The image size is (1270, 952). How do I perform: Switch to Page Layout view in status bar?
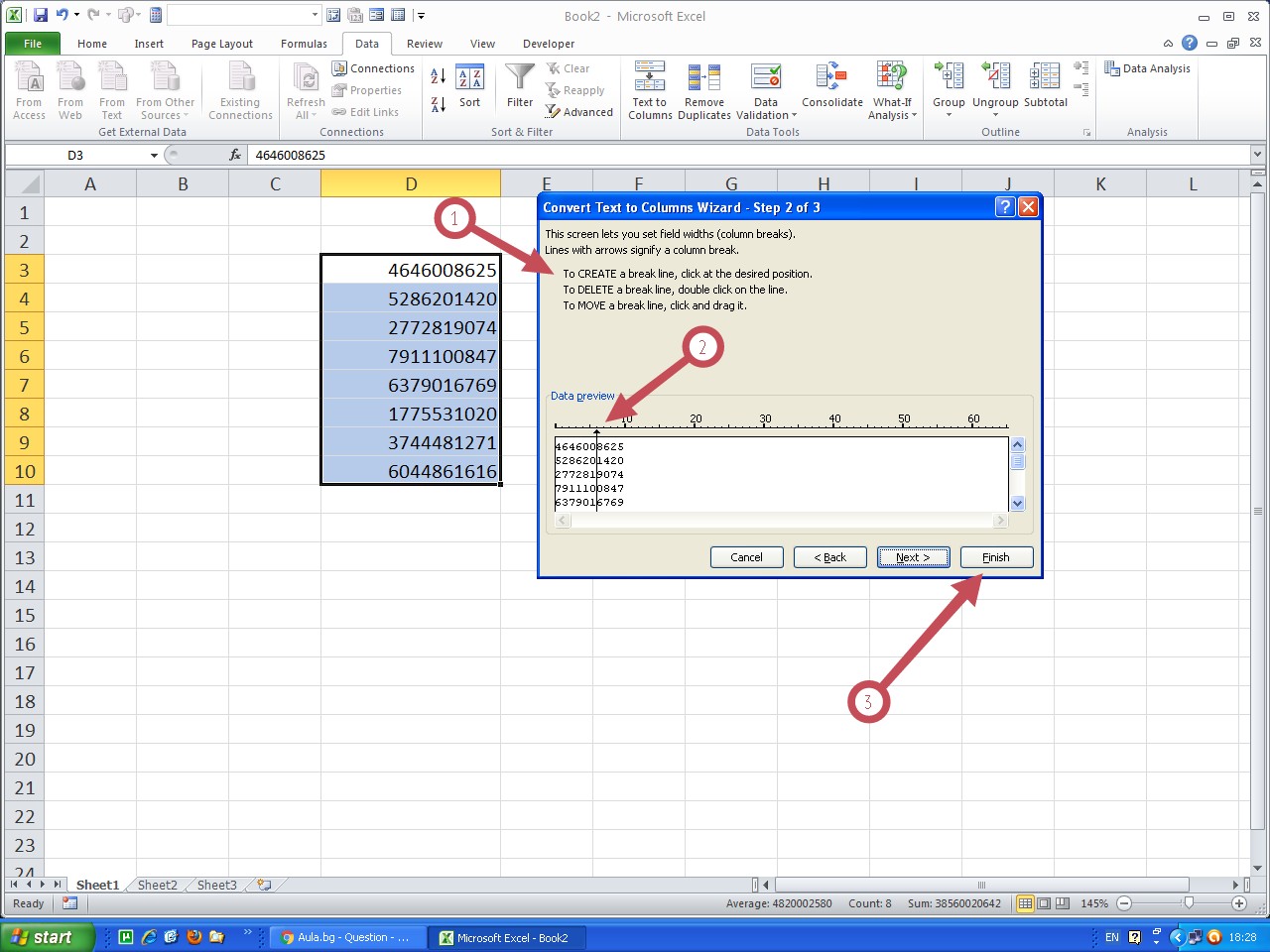[1044, 903]
